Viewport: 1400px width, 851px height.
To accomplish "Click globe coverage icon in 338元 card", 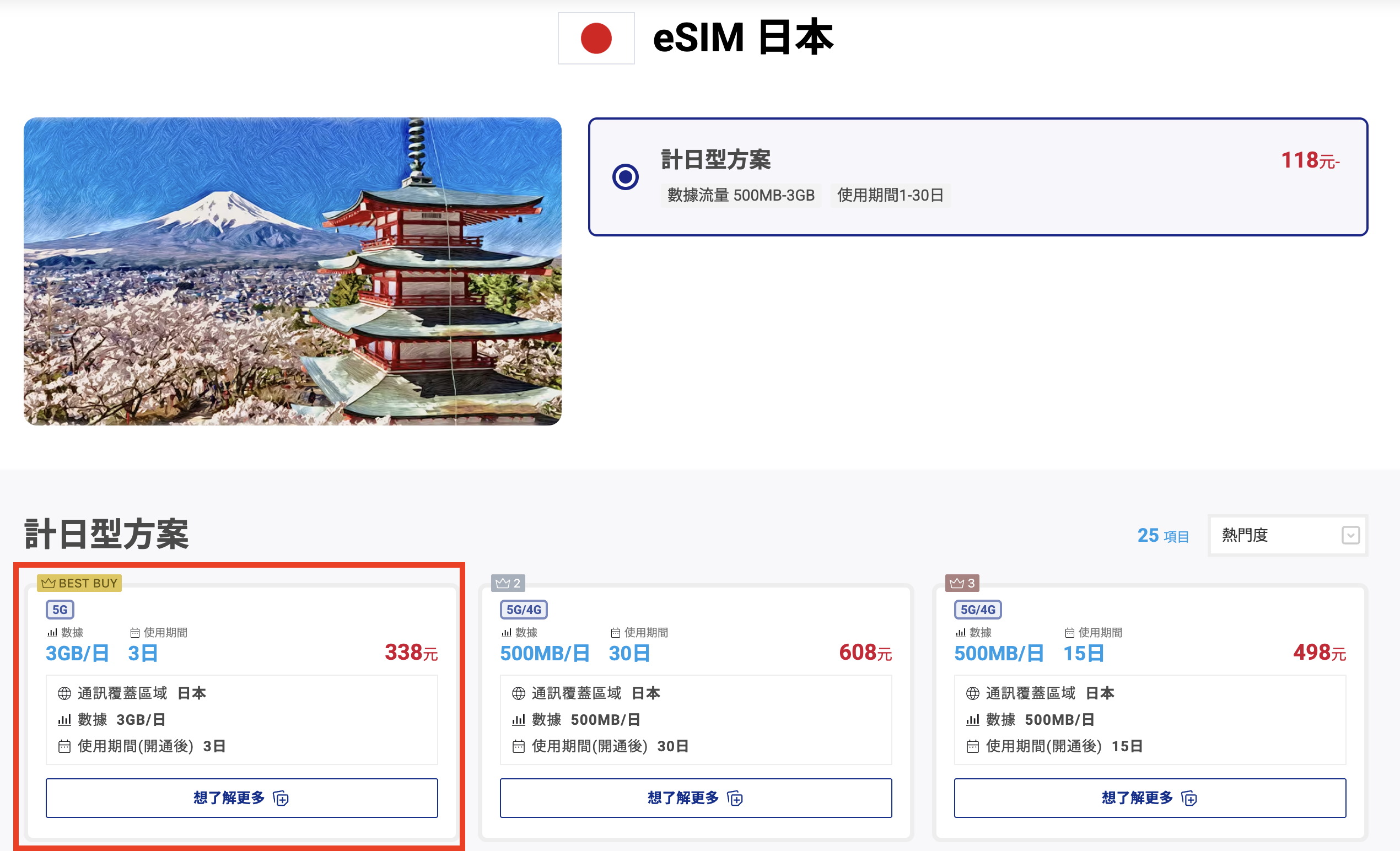I will point(64,693).
